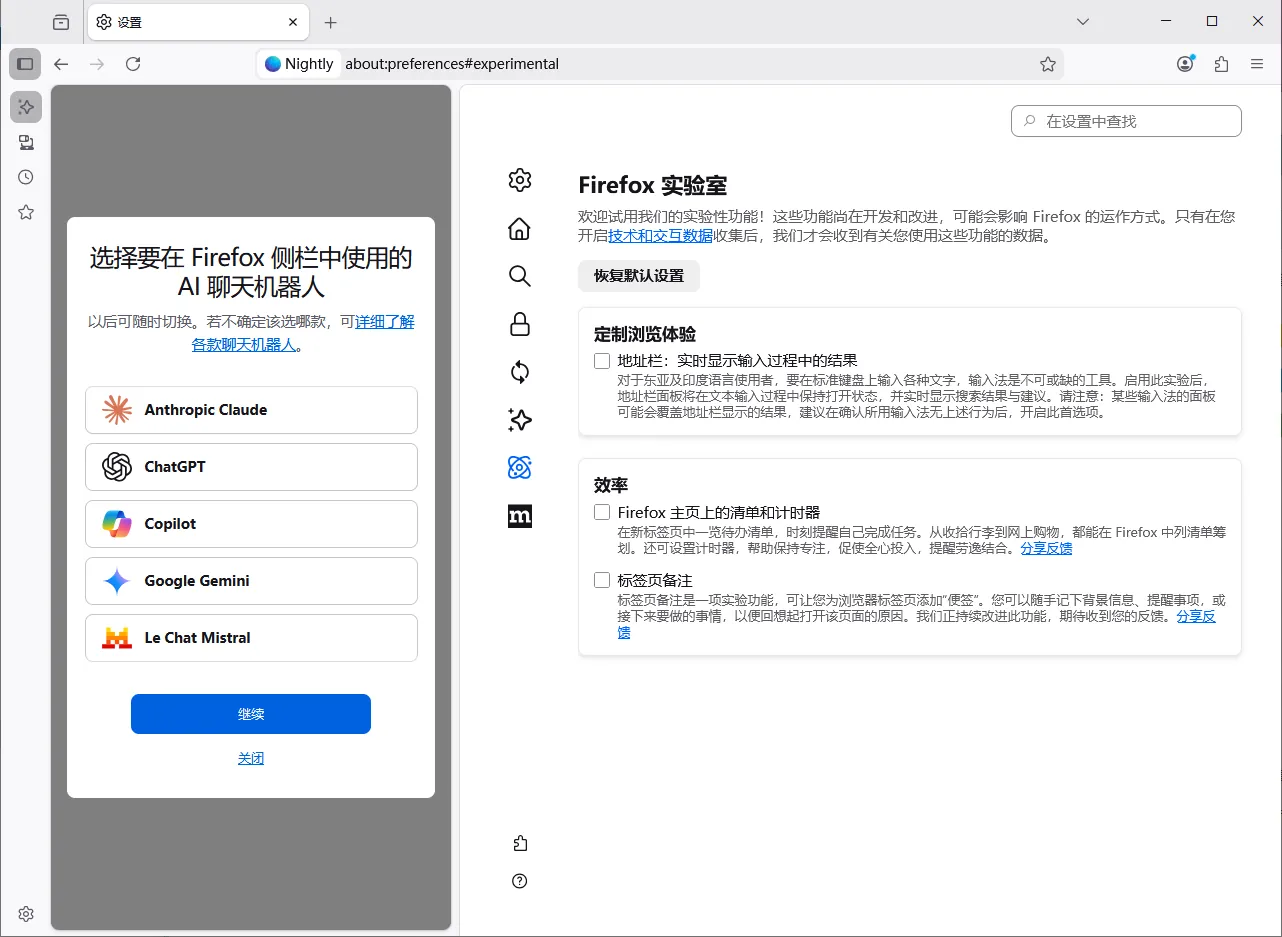Click the blue 继续 continue button
This screenshot has height=937, width=1282.
[x=251, y=714]
